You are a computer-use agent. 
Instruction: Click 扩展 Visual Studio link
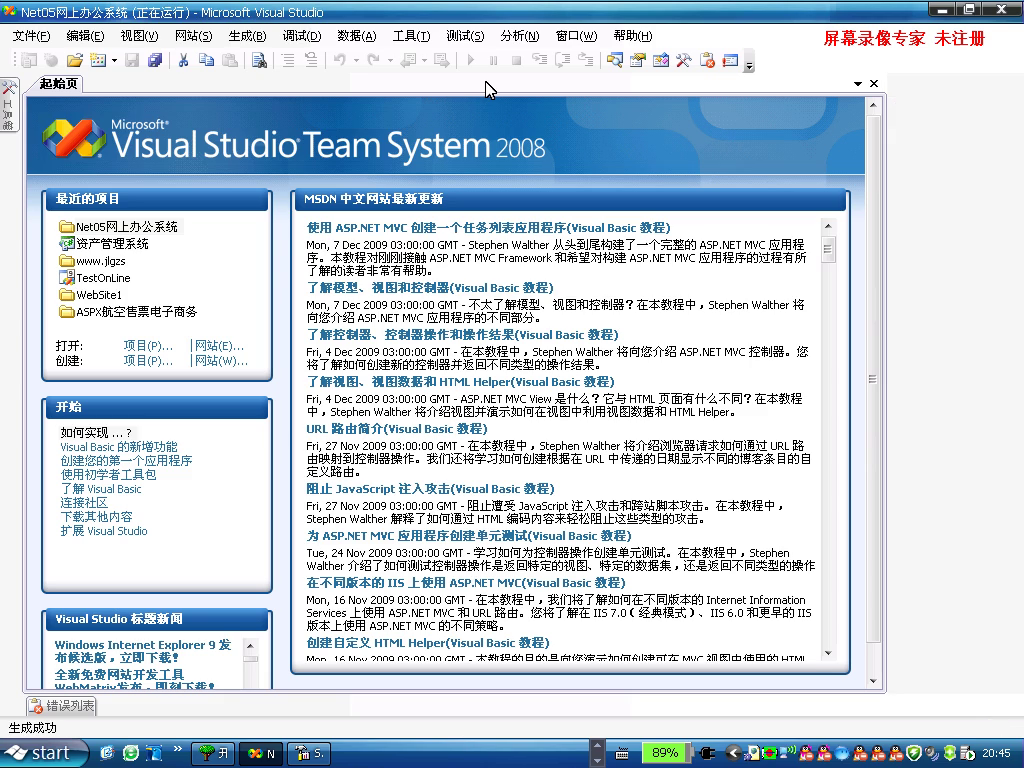(x=104, y=531)
